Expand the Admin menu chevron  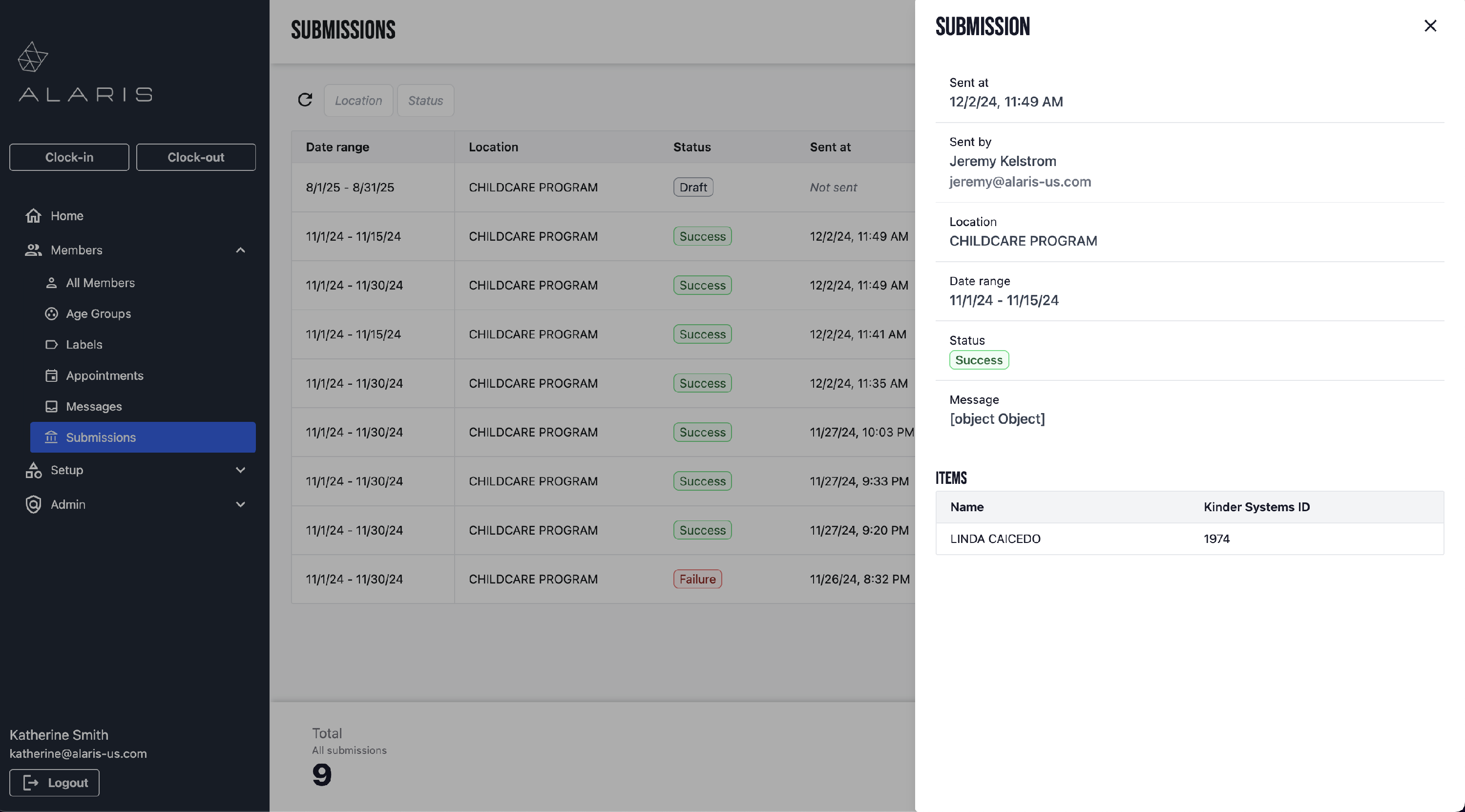[x=241, y=504]
